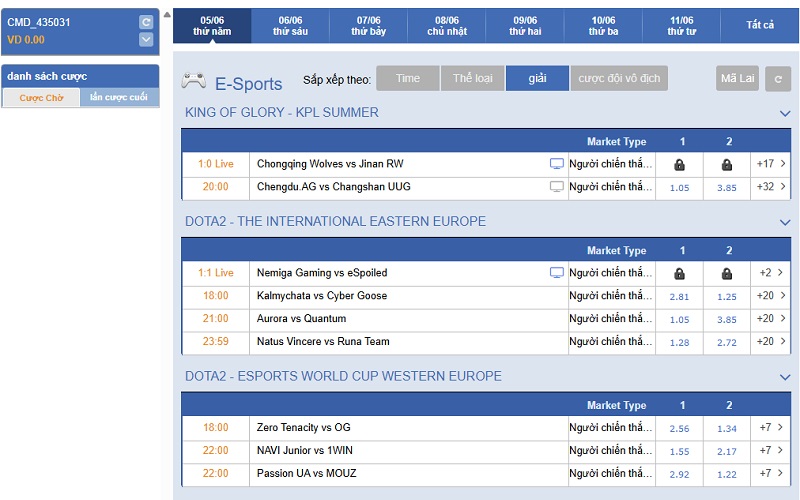Collapse DOTA2 International Eastern Europe section

pyautogui.click(x=784, y=222)
